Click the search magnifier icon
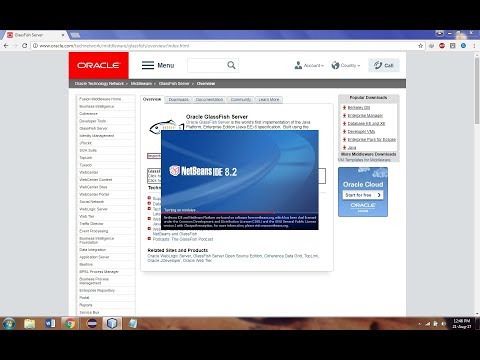Screen dimensions: 480x360 [231, 65]
